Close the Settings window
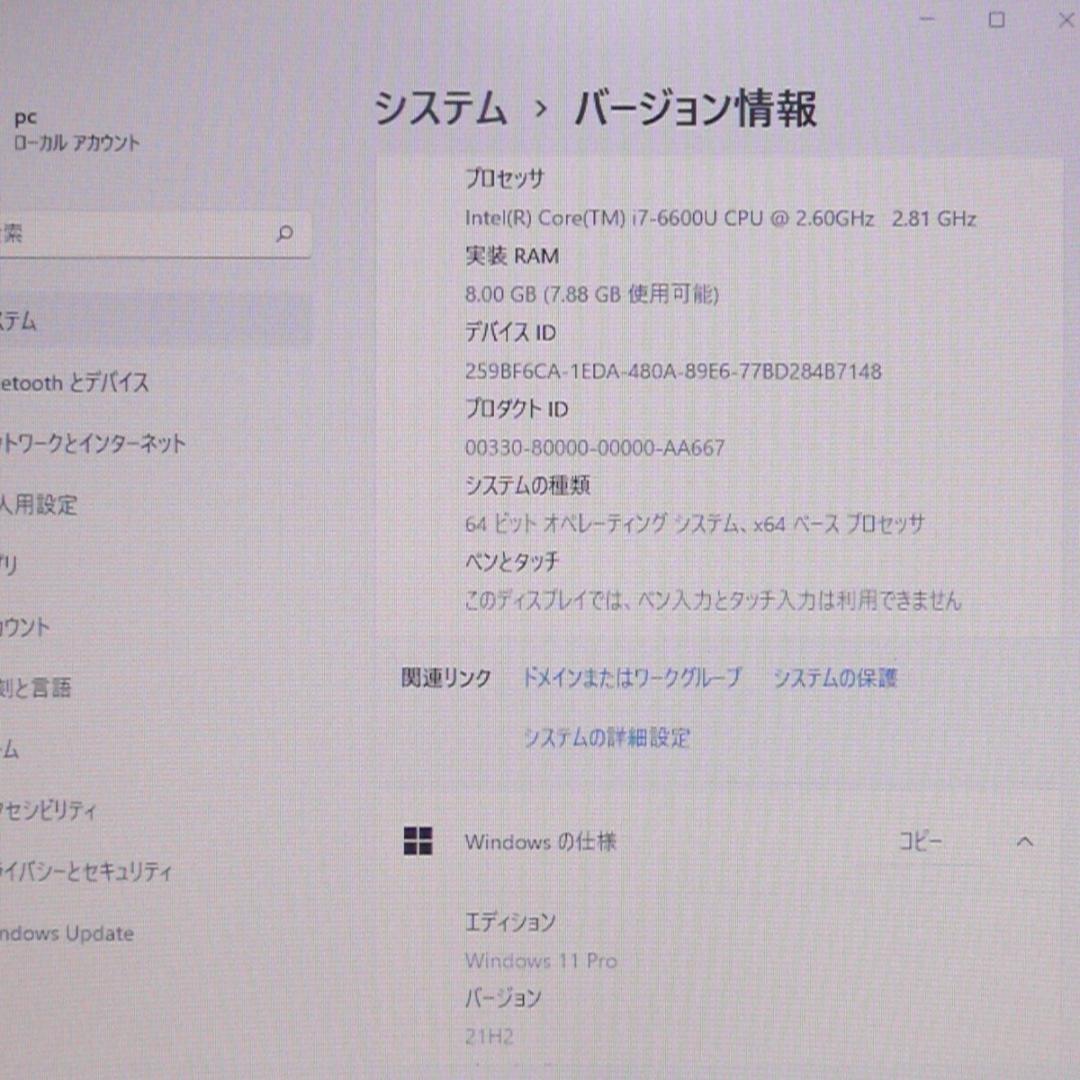 coord(1067,20)
